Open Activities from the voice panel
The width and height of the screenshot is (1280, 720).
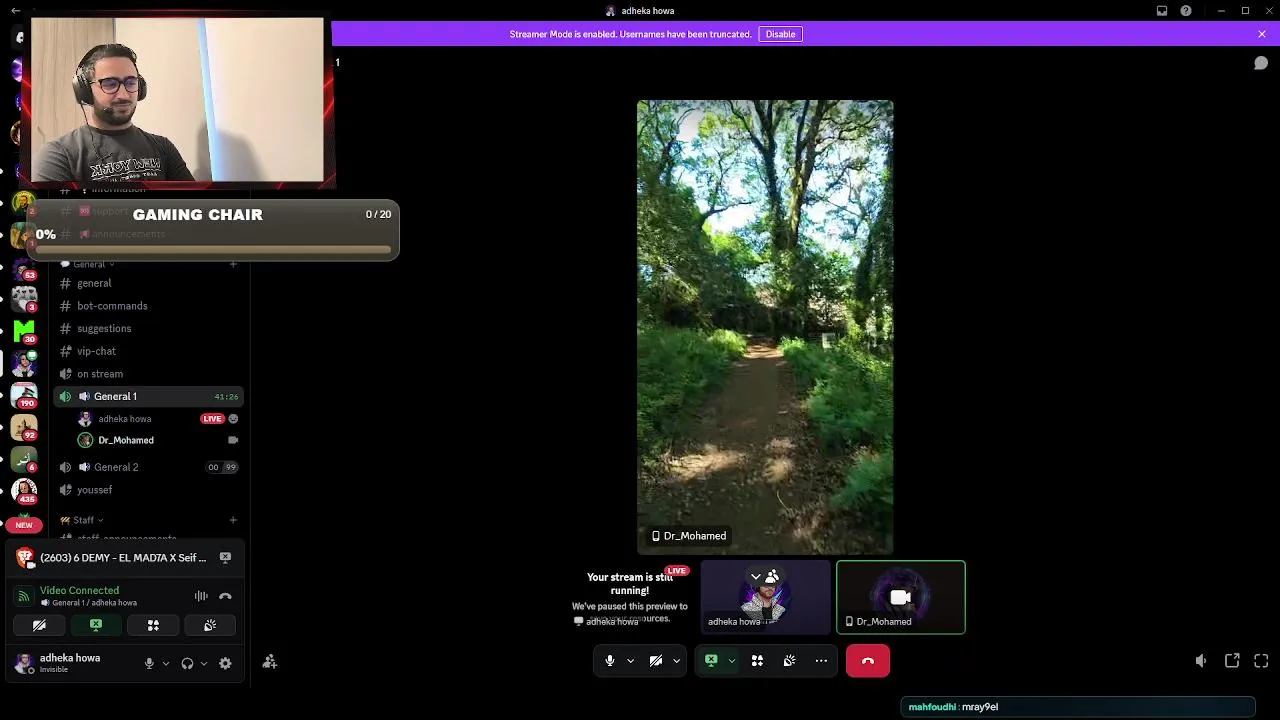153,625
